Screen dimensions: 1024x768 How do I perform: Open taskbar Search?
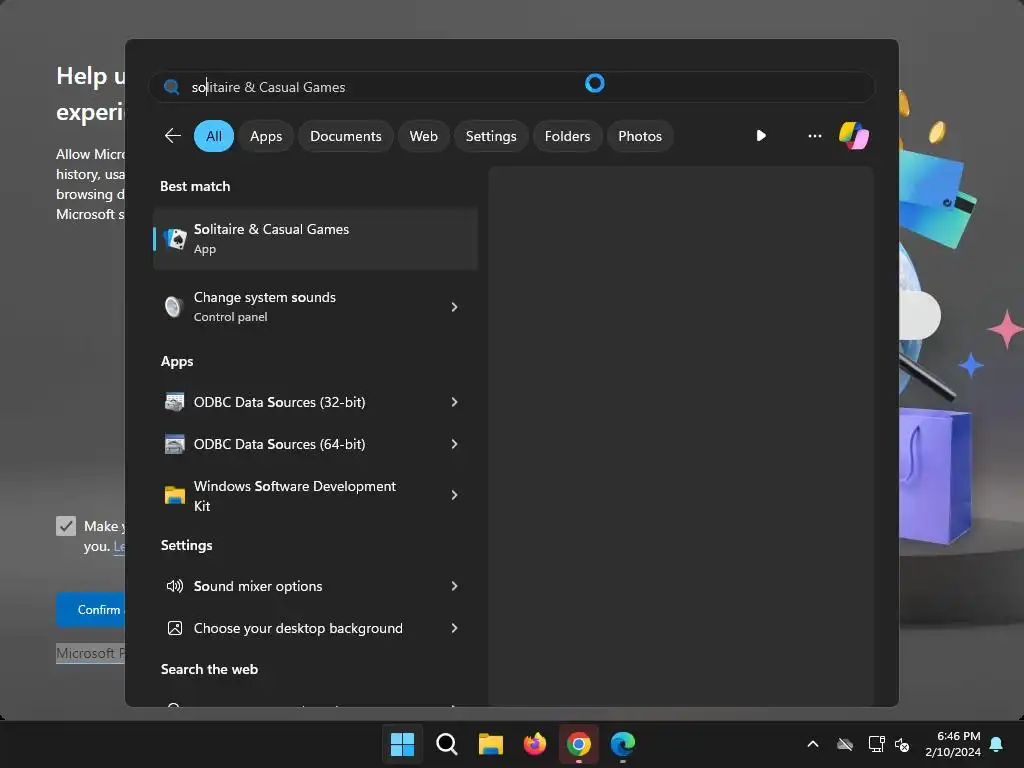(x=447, y=744)
